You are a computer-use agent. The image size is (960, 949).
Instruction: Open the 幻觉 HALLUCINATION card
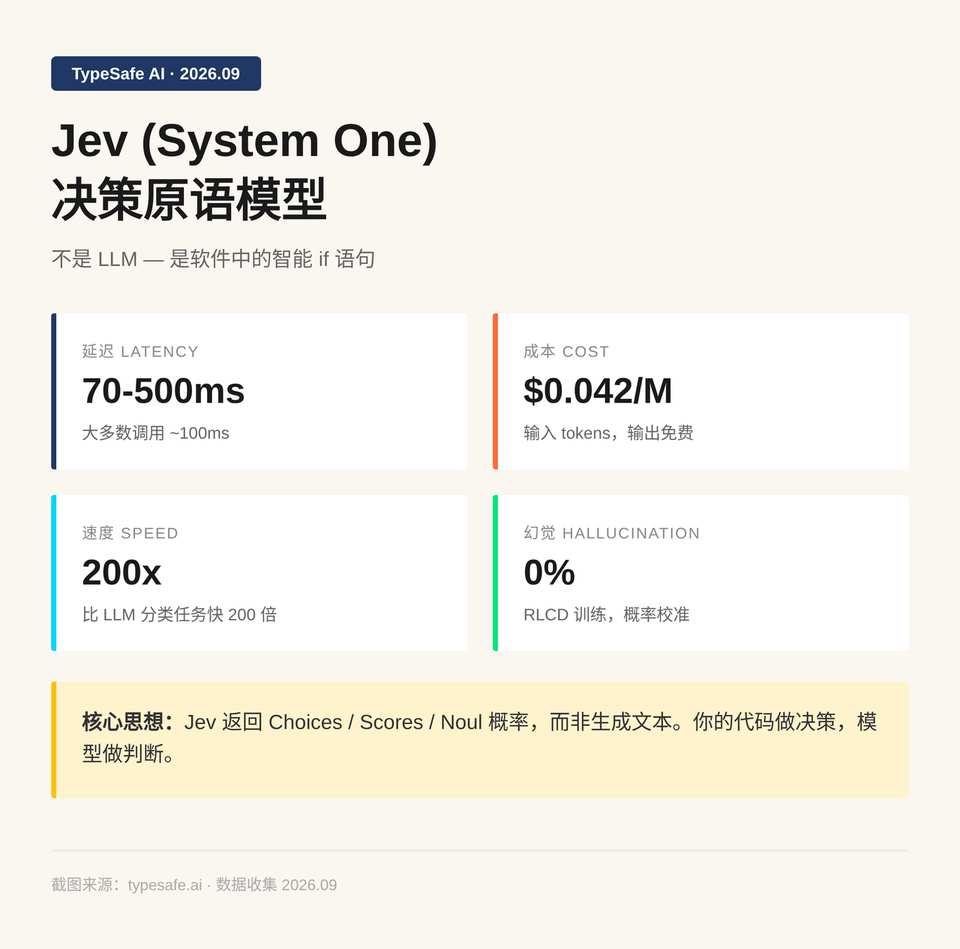tap(700, 573)
